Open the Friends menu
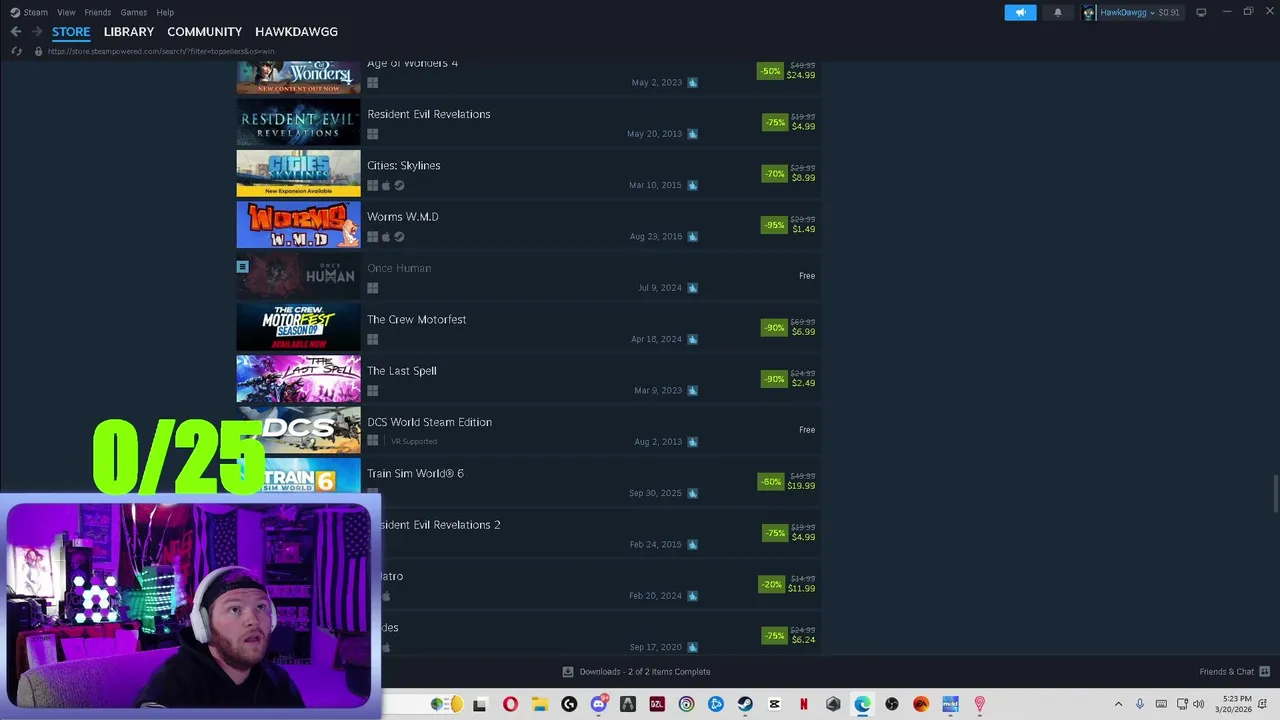Screen dimensions: 1280x720 pos(98,12)
